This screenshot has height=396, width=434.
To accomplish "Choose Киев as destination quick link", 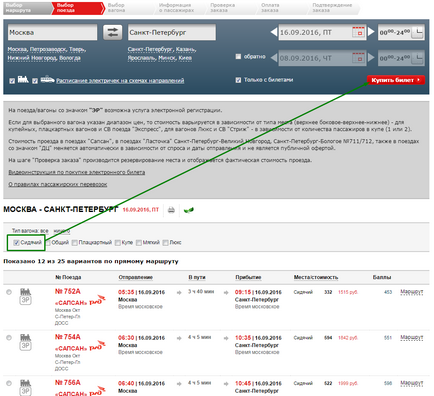I will point(185,58).
